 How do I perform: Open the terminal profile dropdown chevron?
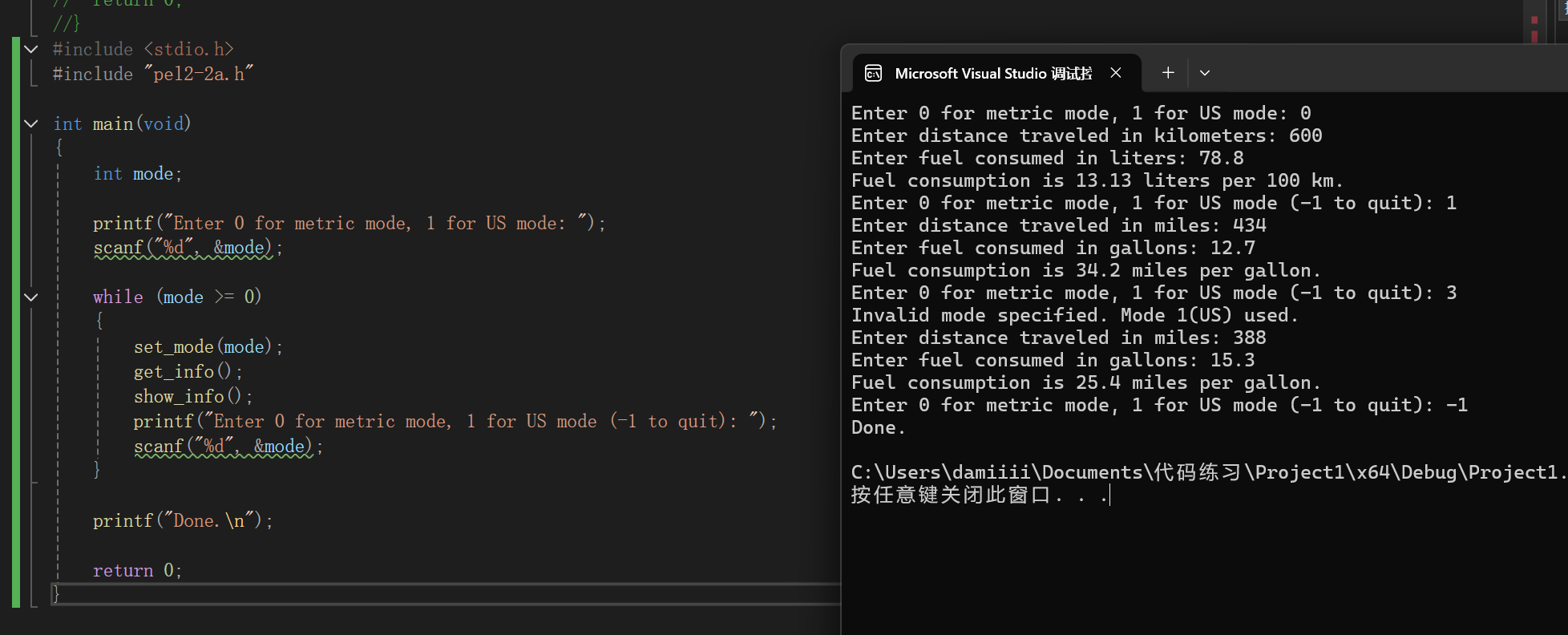pos(1204,73)
